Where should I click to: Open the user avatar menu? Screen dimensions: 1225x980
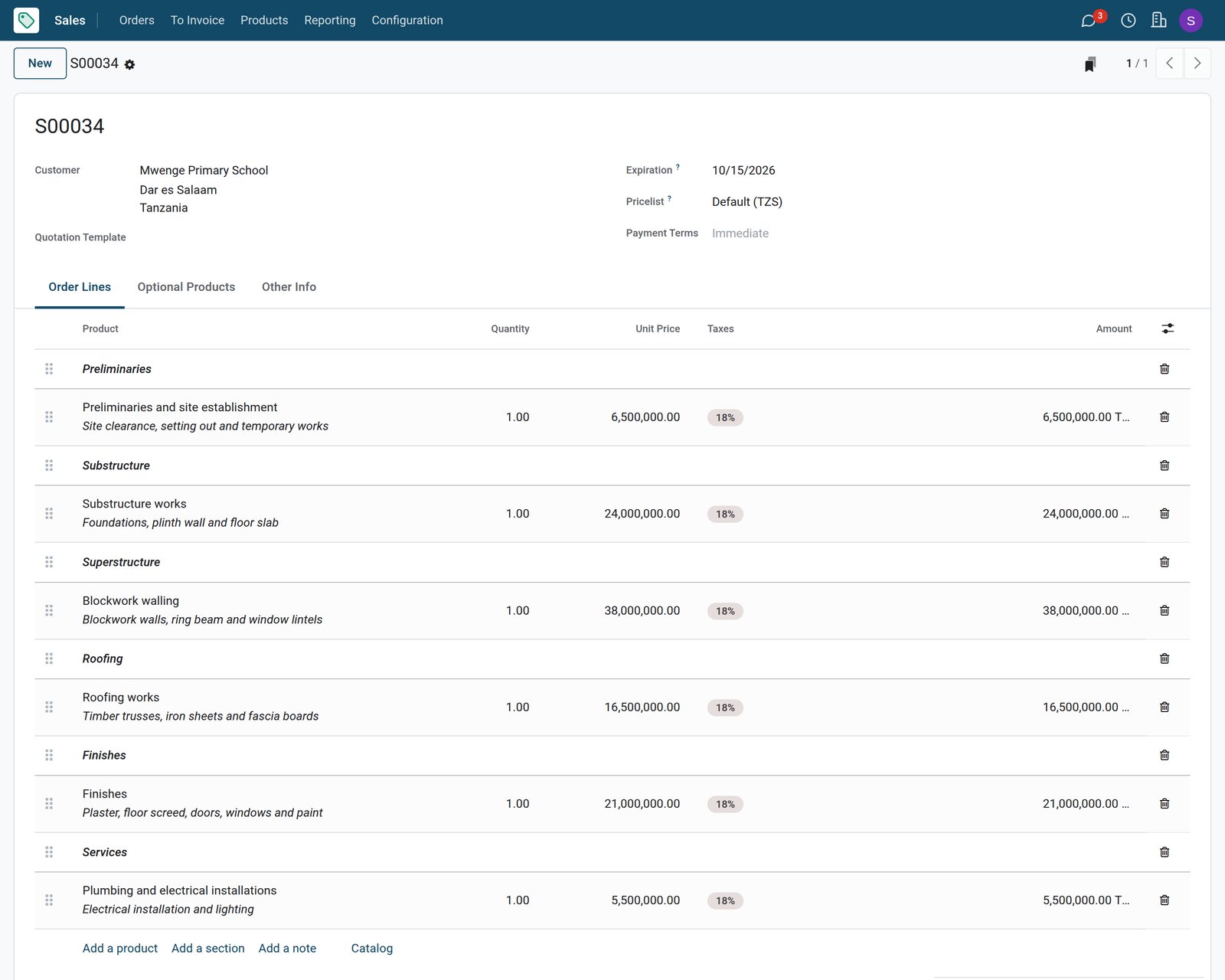click(1191, 21)
